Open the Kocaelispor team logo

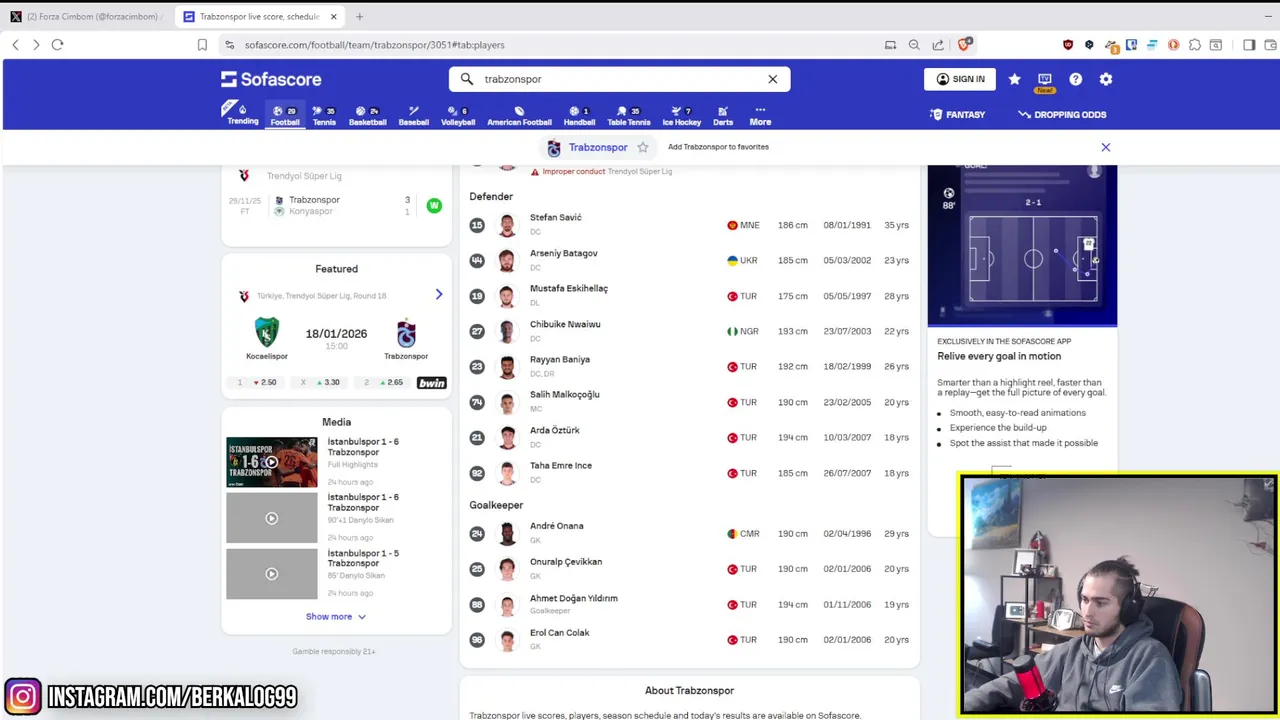267,332
